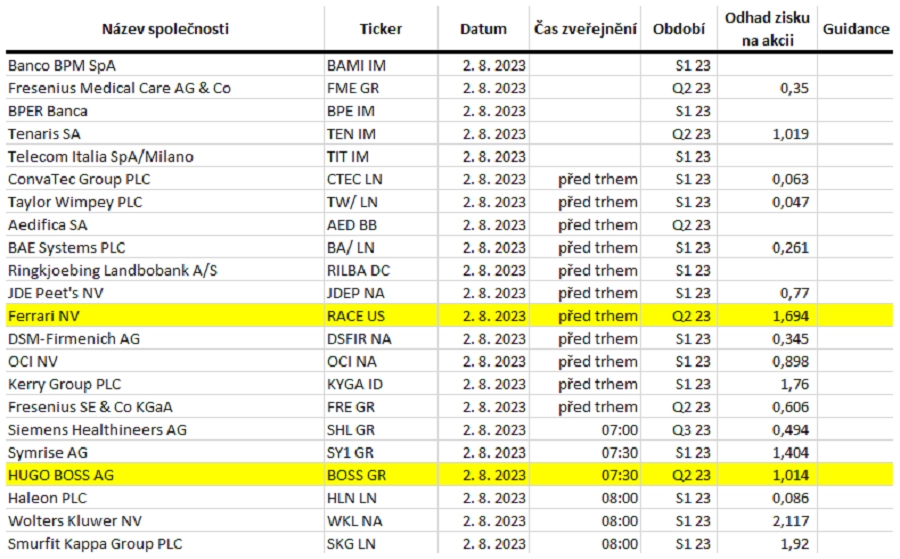The width and height of the screenshot is (900, 559).
Task: Click EPS estimate '2,117'
Action: tap(790, 521)
